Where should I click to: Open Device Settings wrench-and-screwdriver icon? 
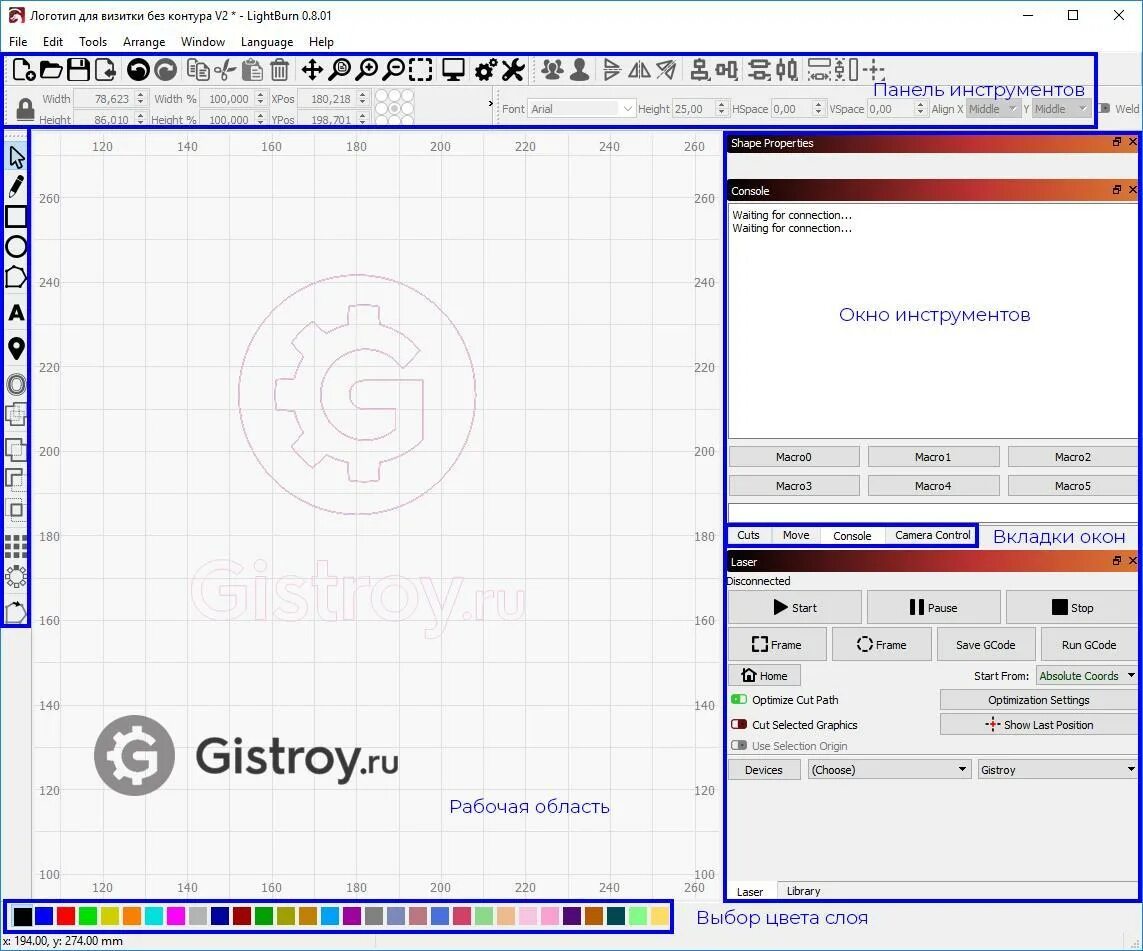(513, 70)
